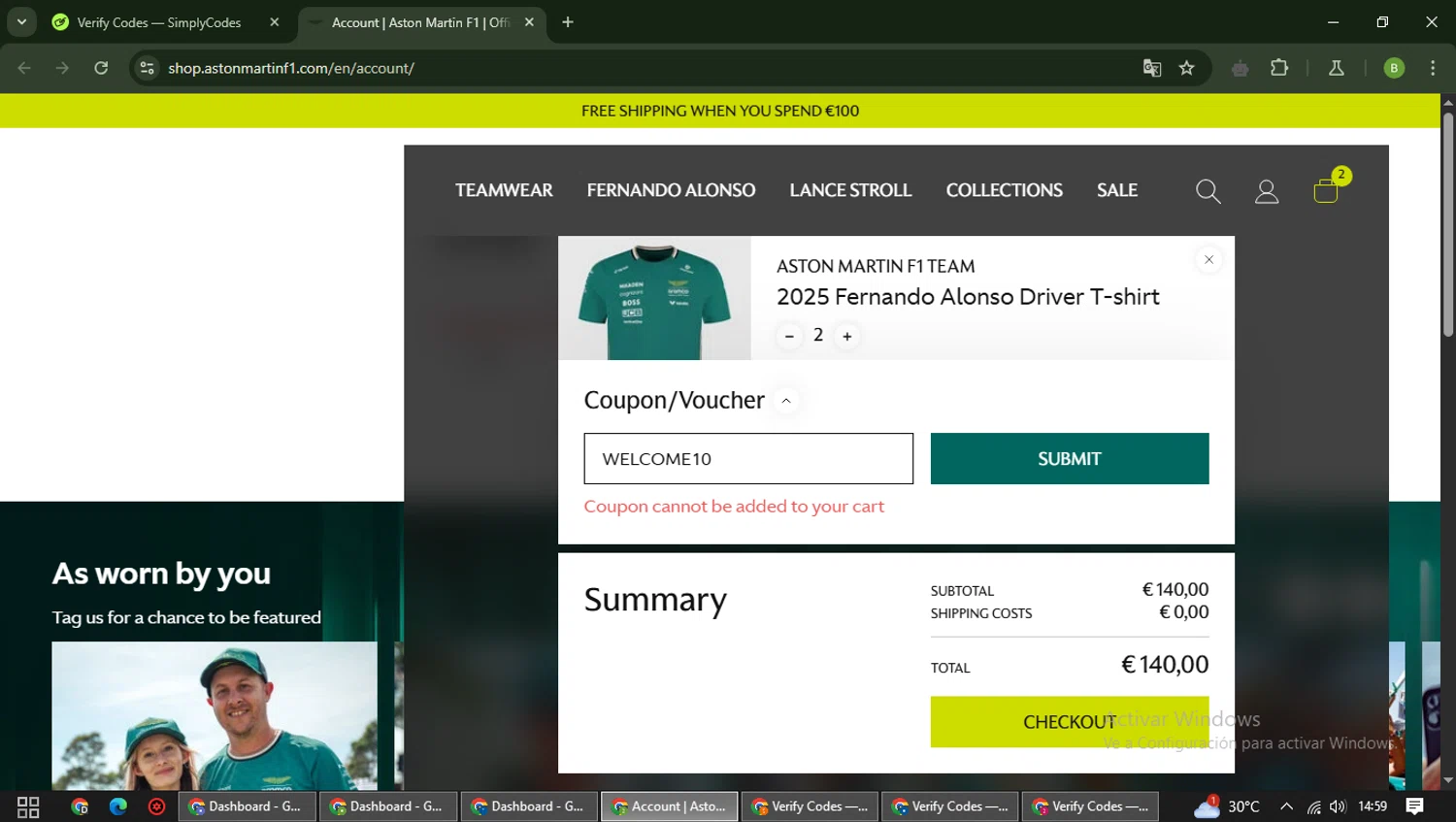Increase T-shirt quantity with plus button
Viewport: 1456px width, 822px height.
point(847,336)
